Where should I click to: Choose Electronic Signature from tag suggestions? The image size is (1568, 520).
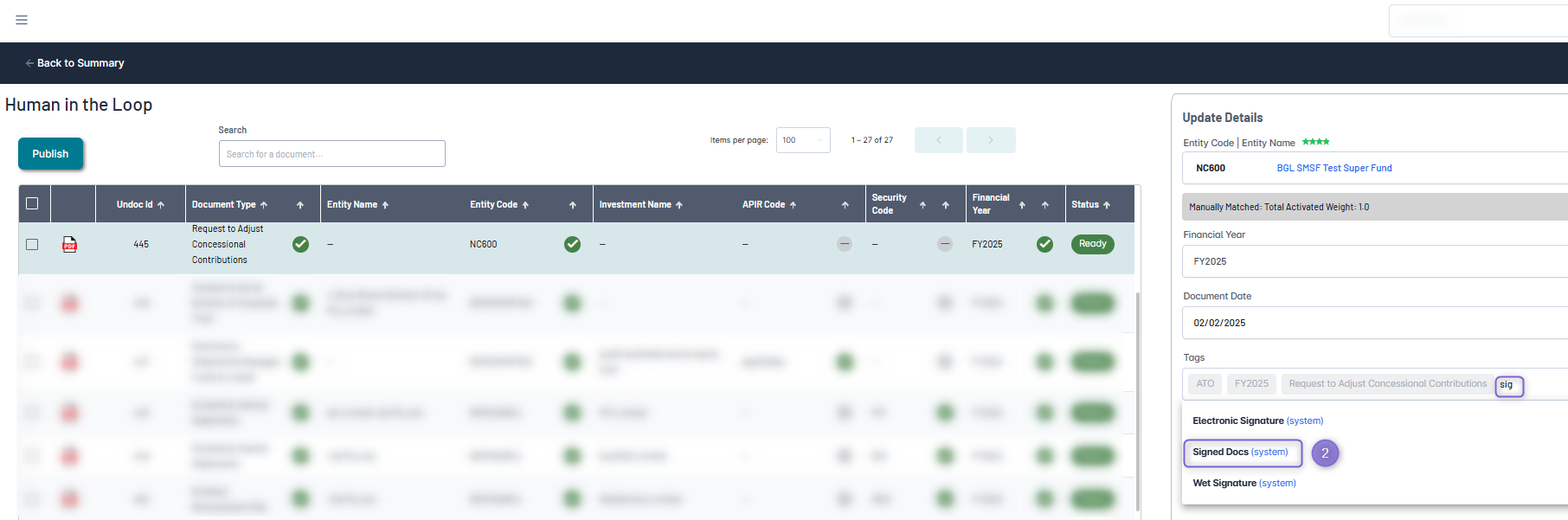coord(1257,421)
